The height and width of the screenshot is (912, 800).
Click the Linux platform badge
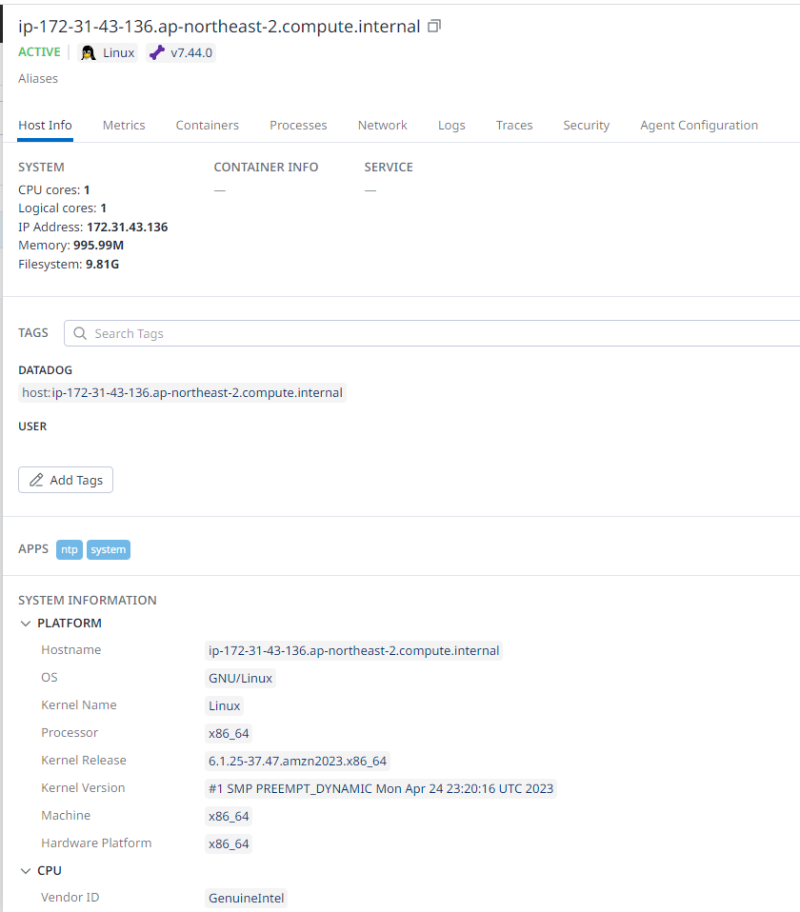108,53
